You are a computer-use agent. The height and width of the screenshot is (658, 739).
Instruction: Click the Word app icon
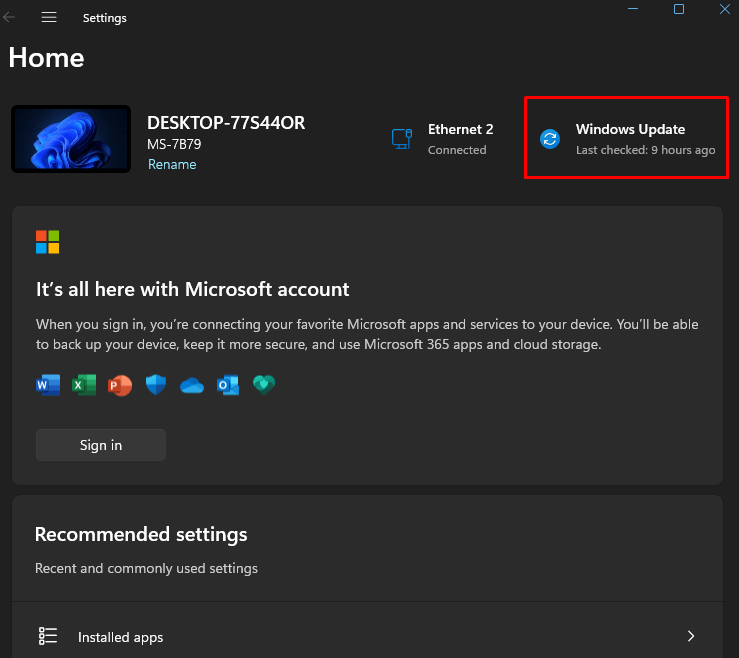[x=48, y=385]
